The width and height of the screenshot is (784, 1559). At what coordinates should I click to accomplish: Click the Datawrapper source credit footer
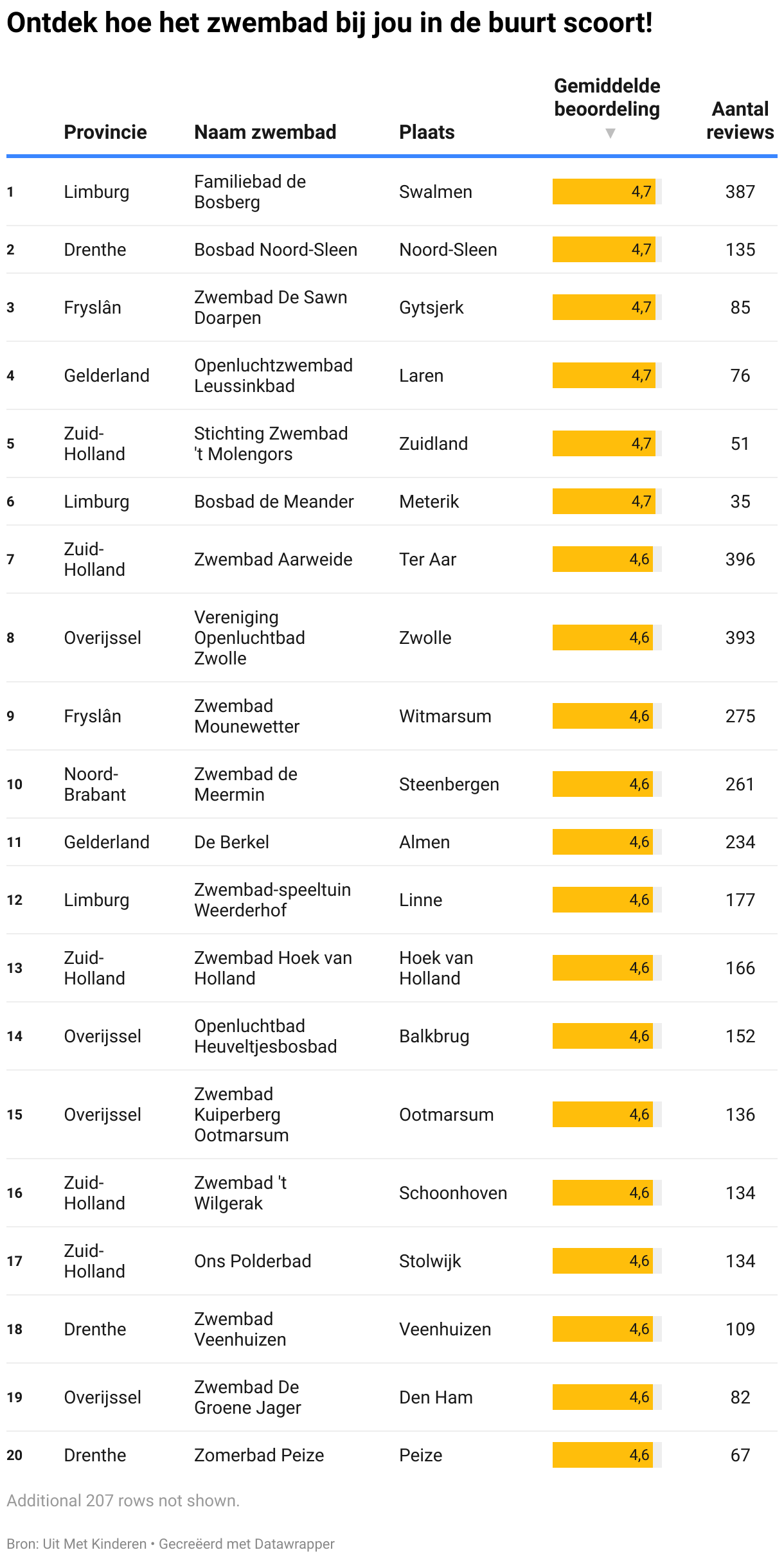[246, 1544]
